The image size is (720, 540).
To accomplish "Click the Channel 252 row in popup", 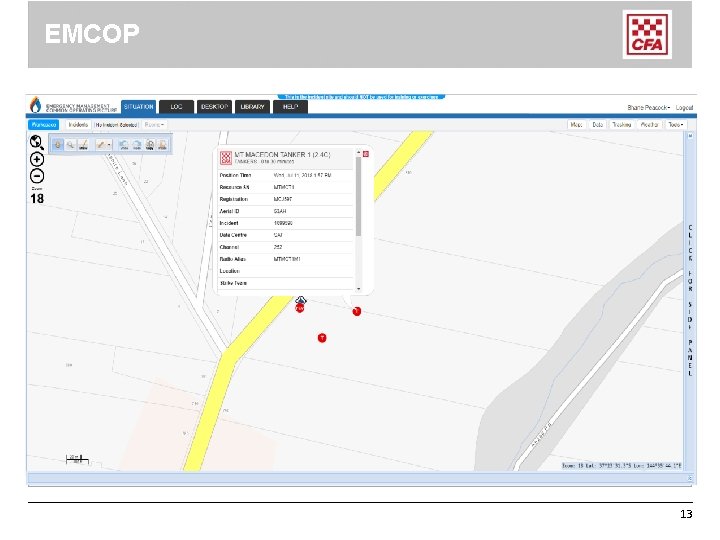I will [286, 247].
